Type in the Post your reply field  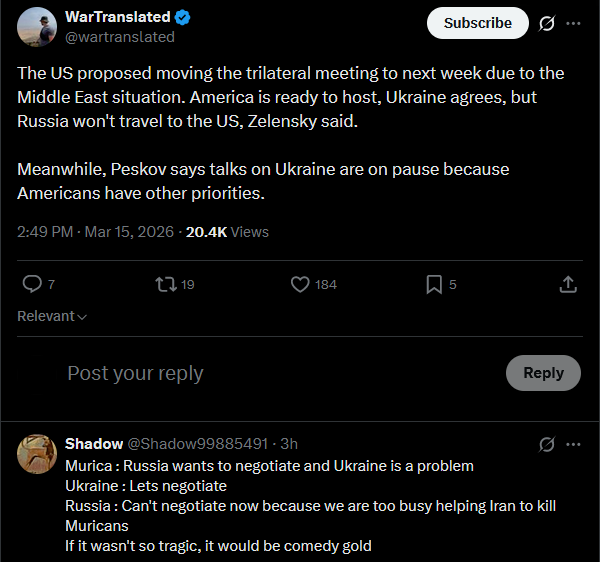coord(280,374)
